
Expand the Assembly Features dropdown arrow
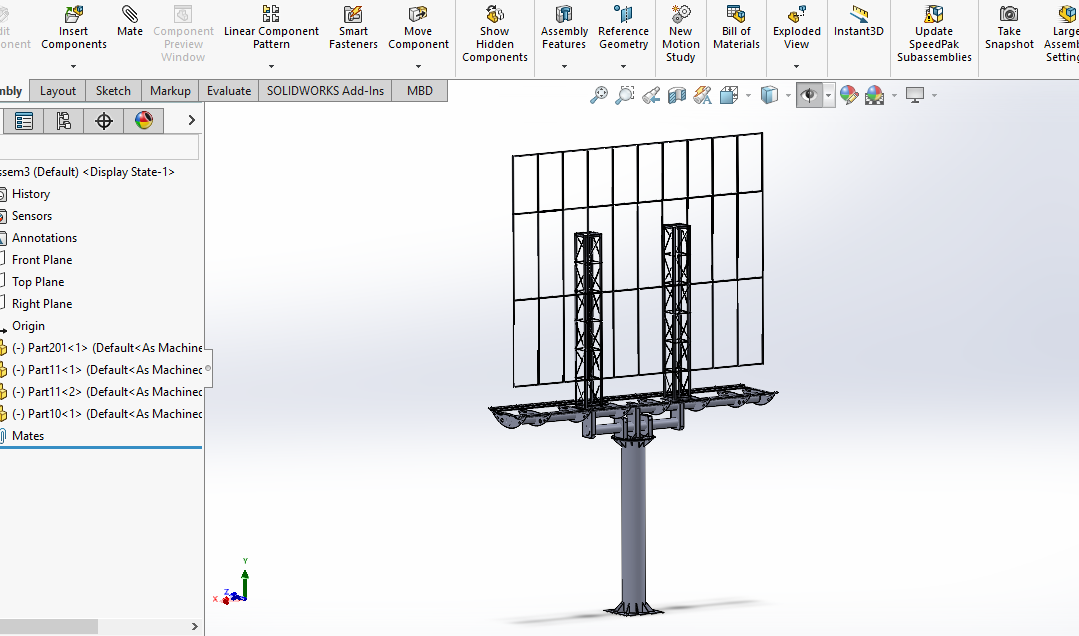tap(564, 67)
